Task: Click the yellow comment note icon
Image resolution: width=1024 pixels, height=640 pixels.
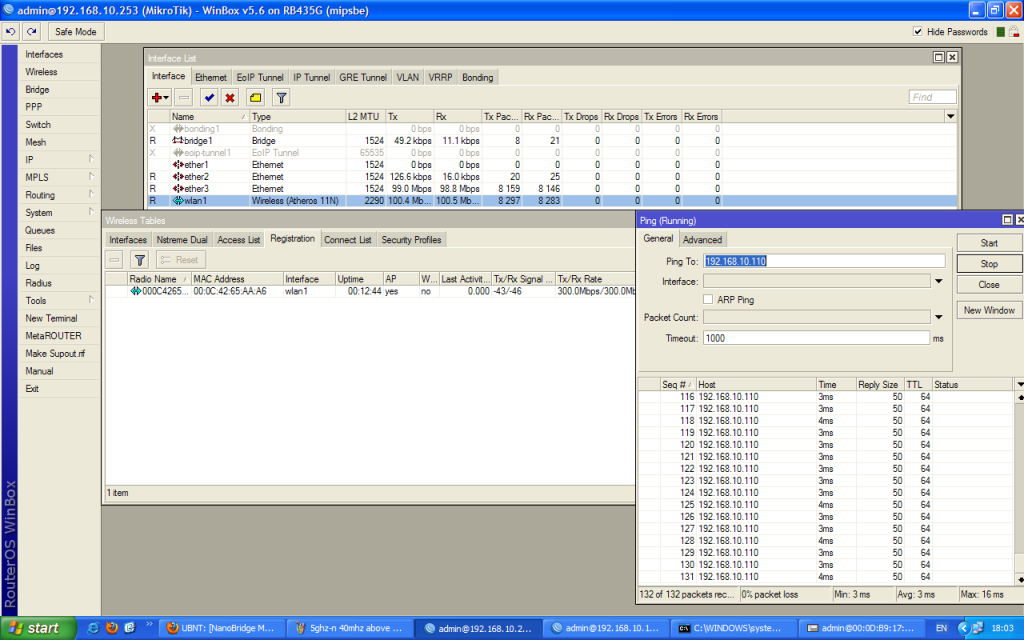Action: coord(256,97)
